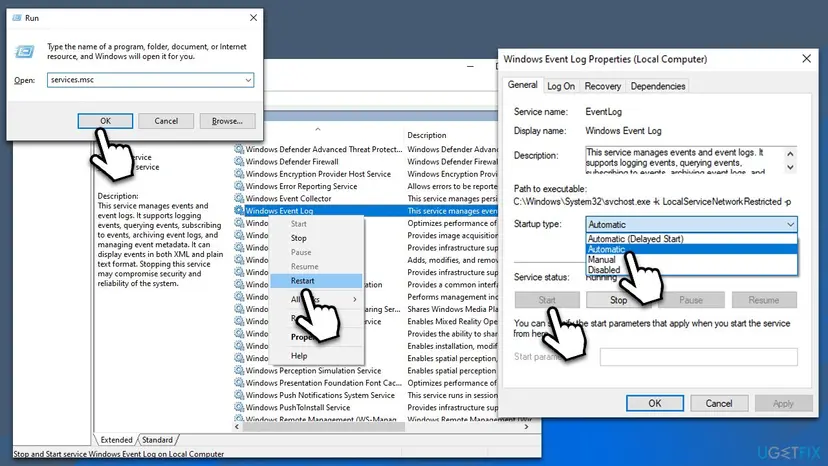Select Windows Error Reporting Service in the list
Image resolution: width=828 pixels, height=466 pixels.
(x=301, y=186)
